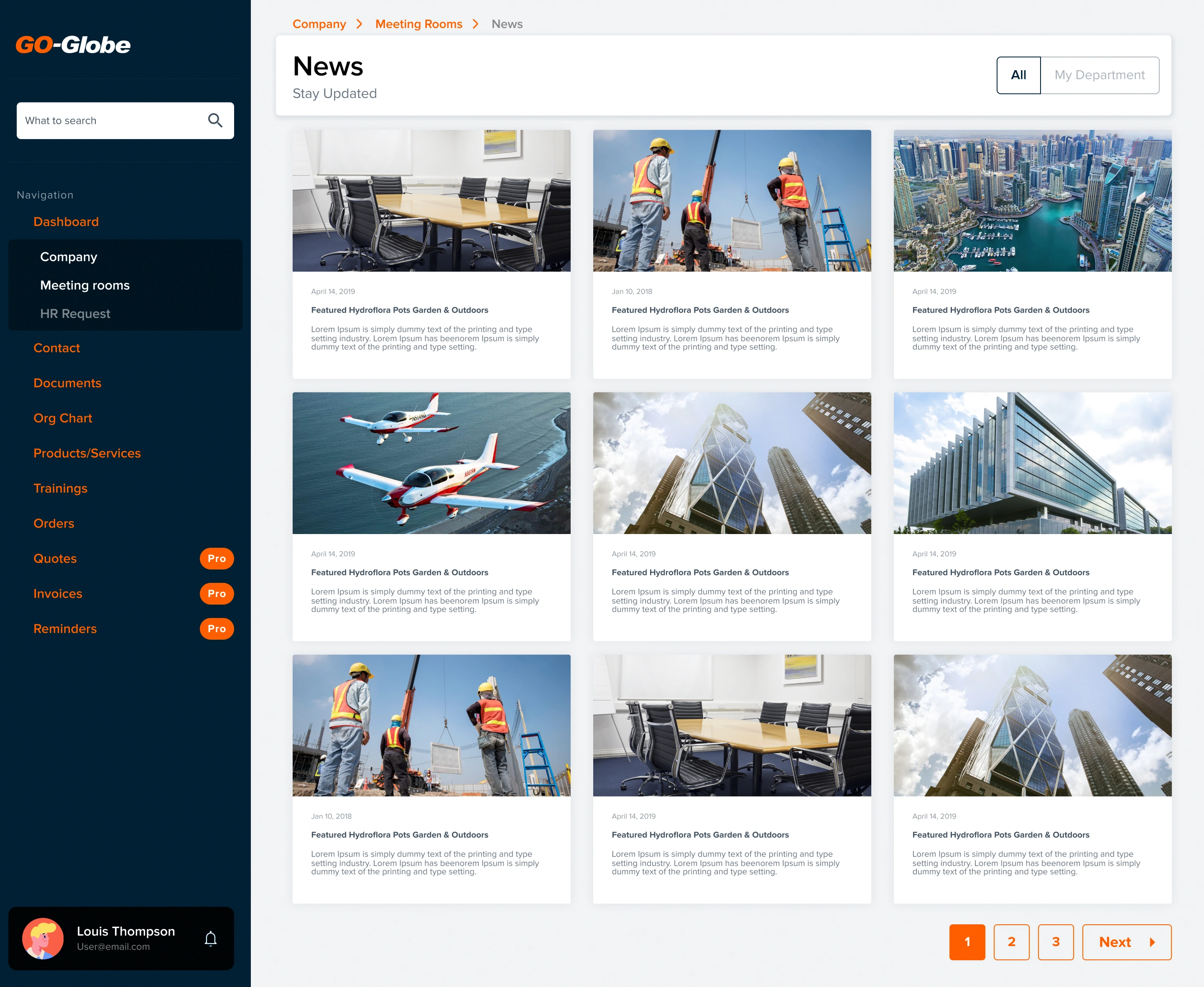The width and height of the screenshot is (1204, 987).
Task: Open the Company submenu item
Action: [69, 257]
